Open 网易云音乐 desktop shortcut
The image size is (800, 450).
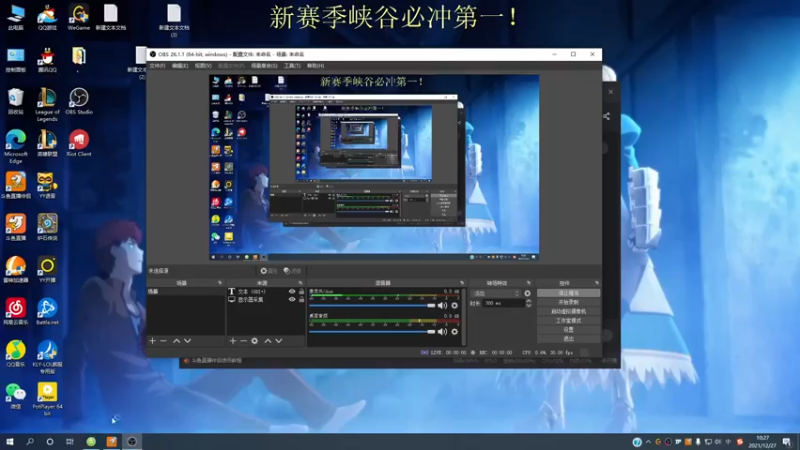(x=16, y=312)
